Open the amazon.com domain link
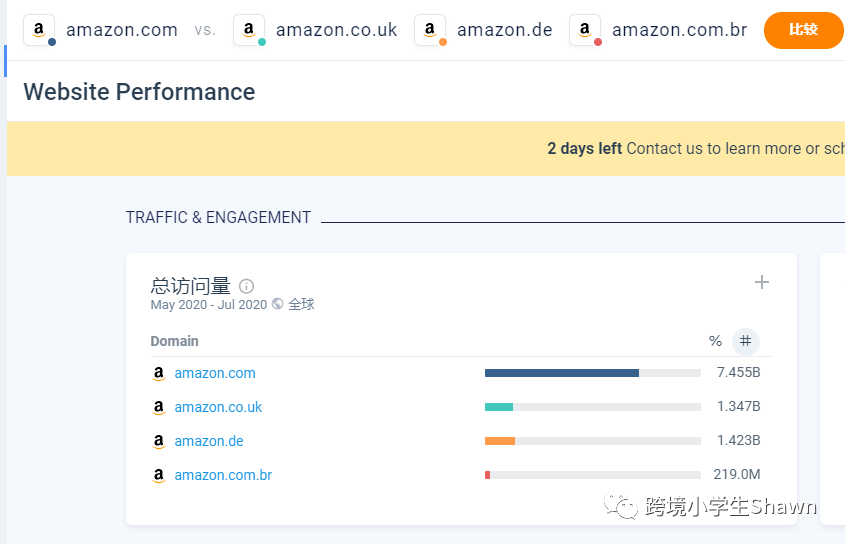 point(215,373)
